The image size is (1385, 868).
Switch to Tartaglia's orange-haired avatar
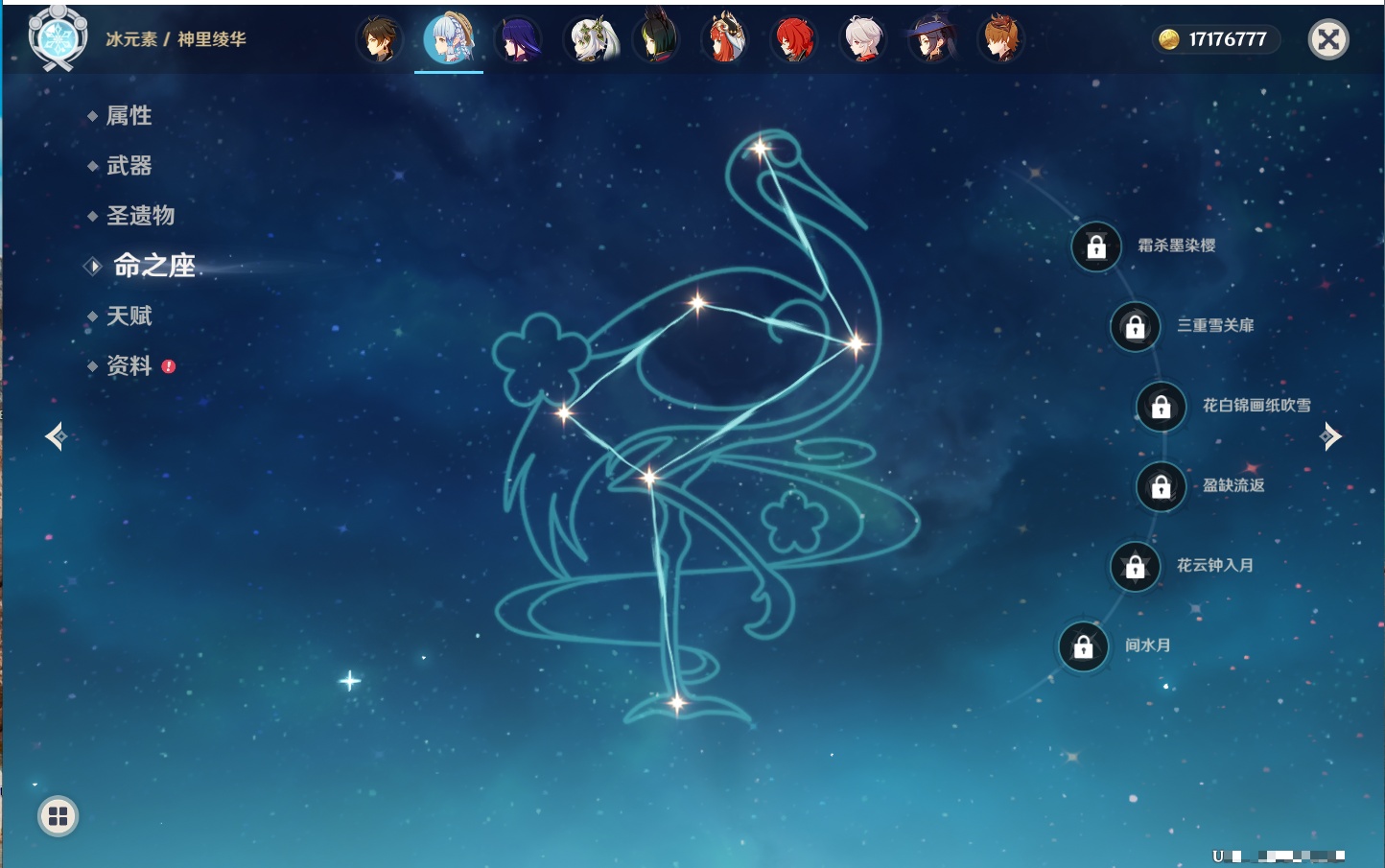point(1000,39)
